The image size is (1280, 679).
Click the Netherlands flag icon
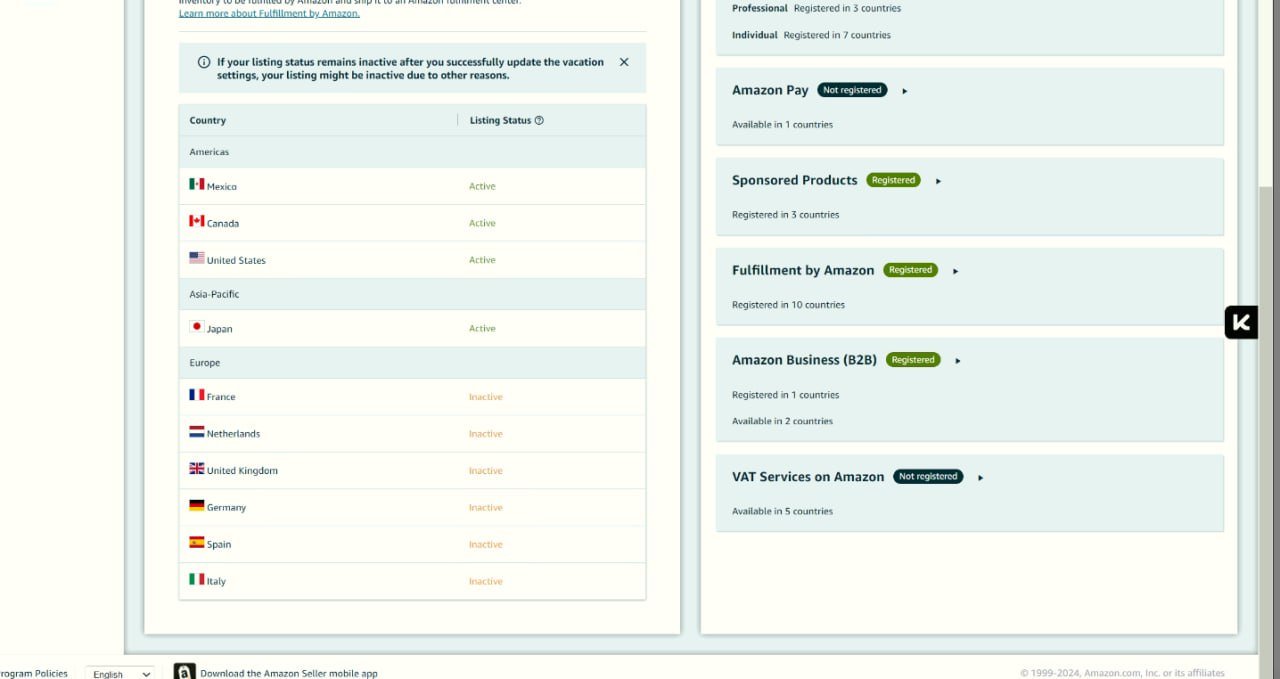(x=197, y=432)
